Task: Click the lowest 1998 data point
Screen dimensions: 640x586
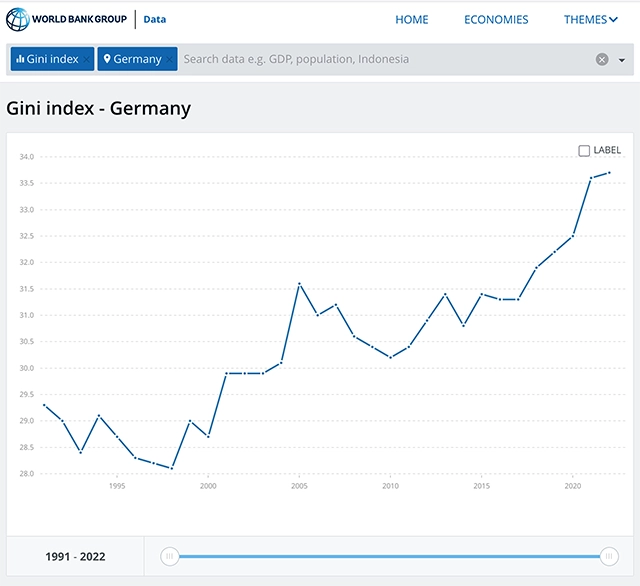Action: (x=172, y=468)
